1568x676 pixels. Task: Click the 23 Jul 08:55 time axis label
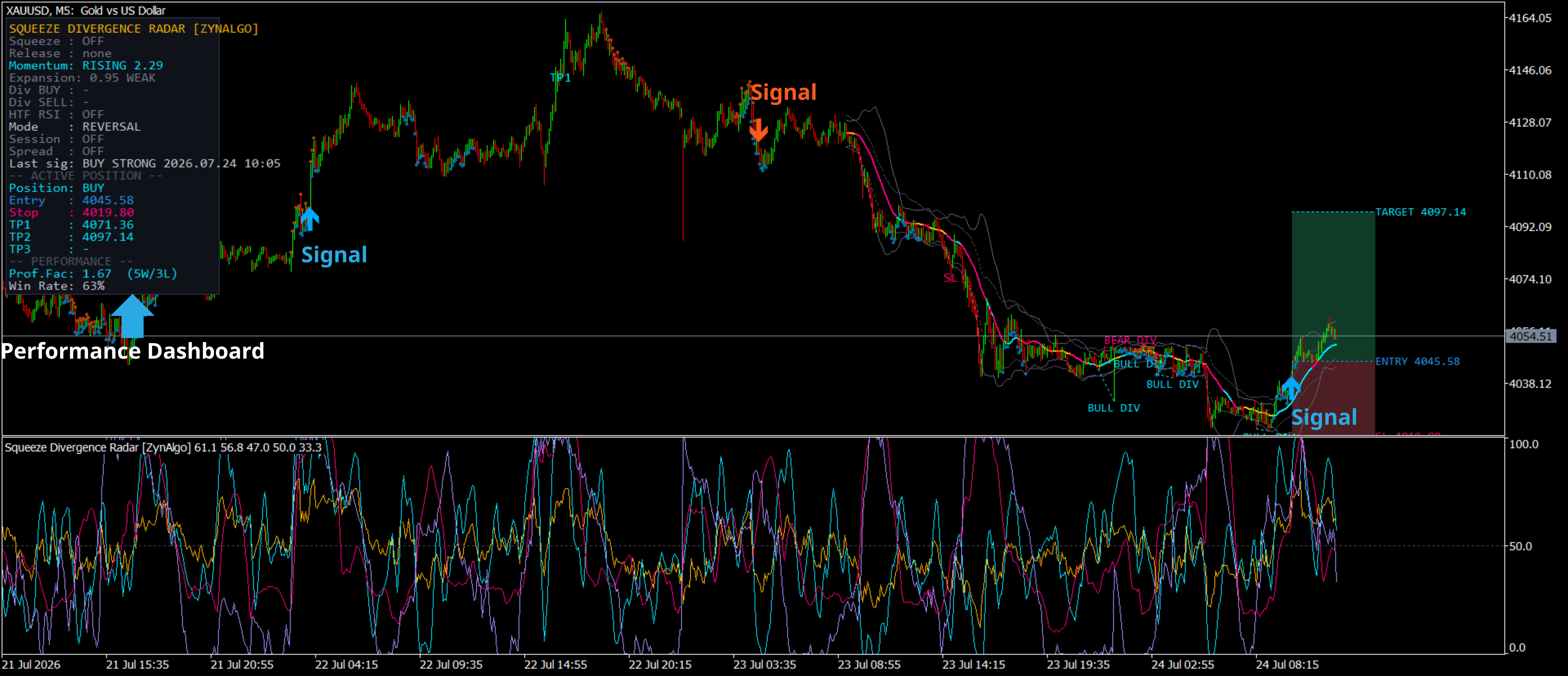coord(869,665)
